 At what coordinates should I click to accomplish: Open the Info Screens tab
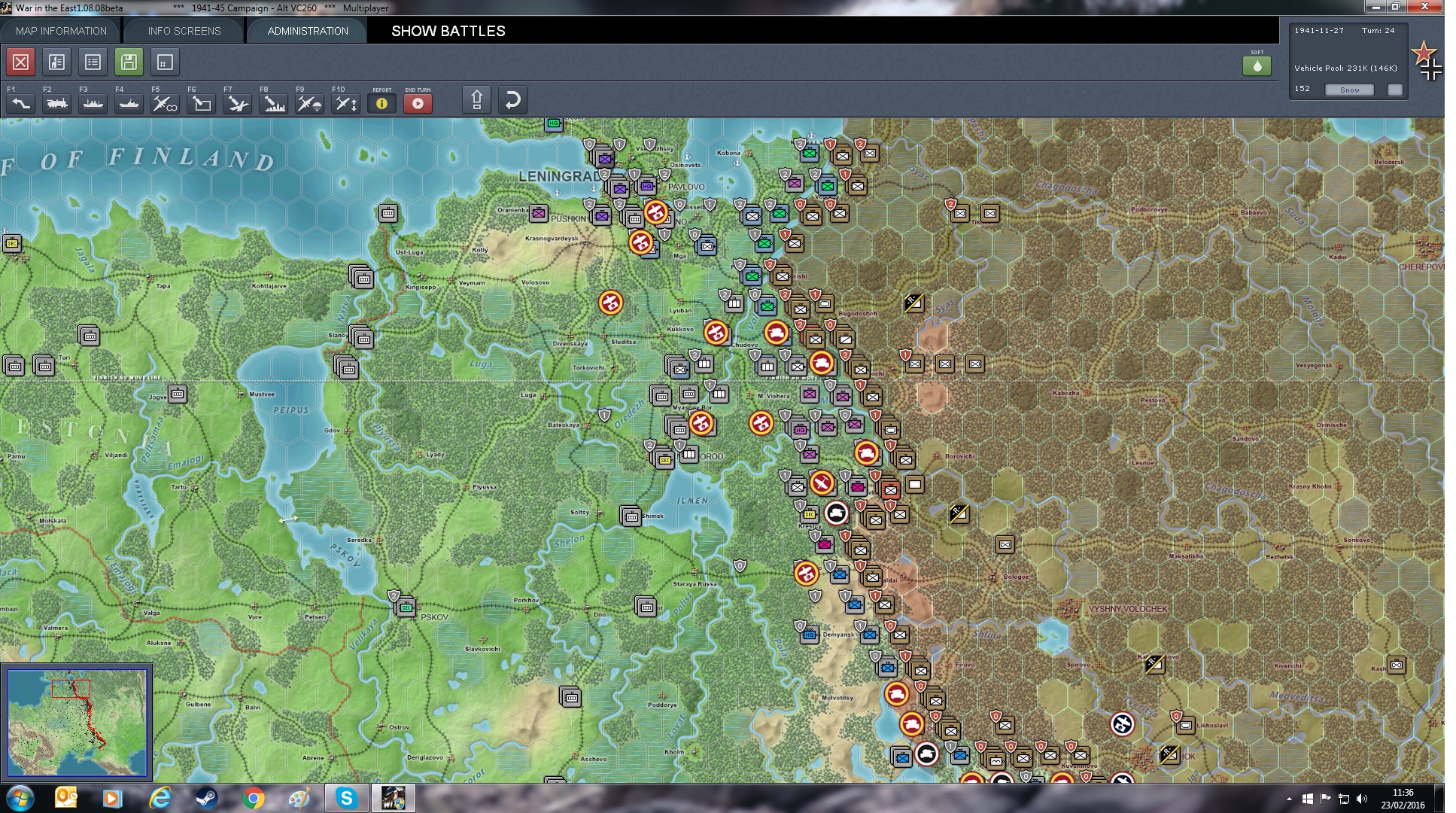184,31
